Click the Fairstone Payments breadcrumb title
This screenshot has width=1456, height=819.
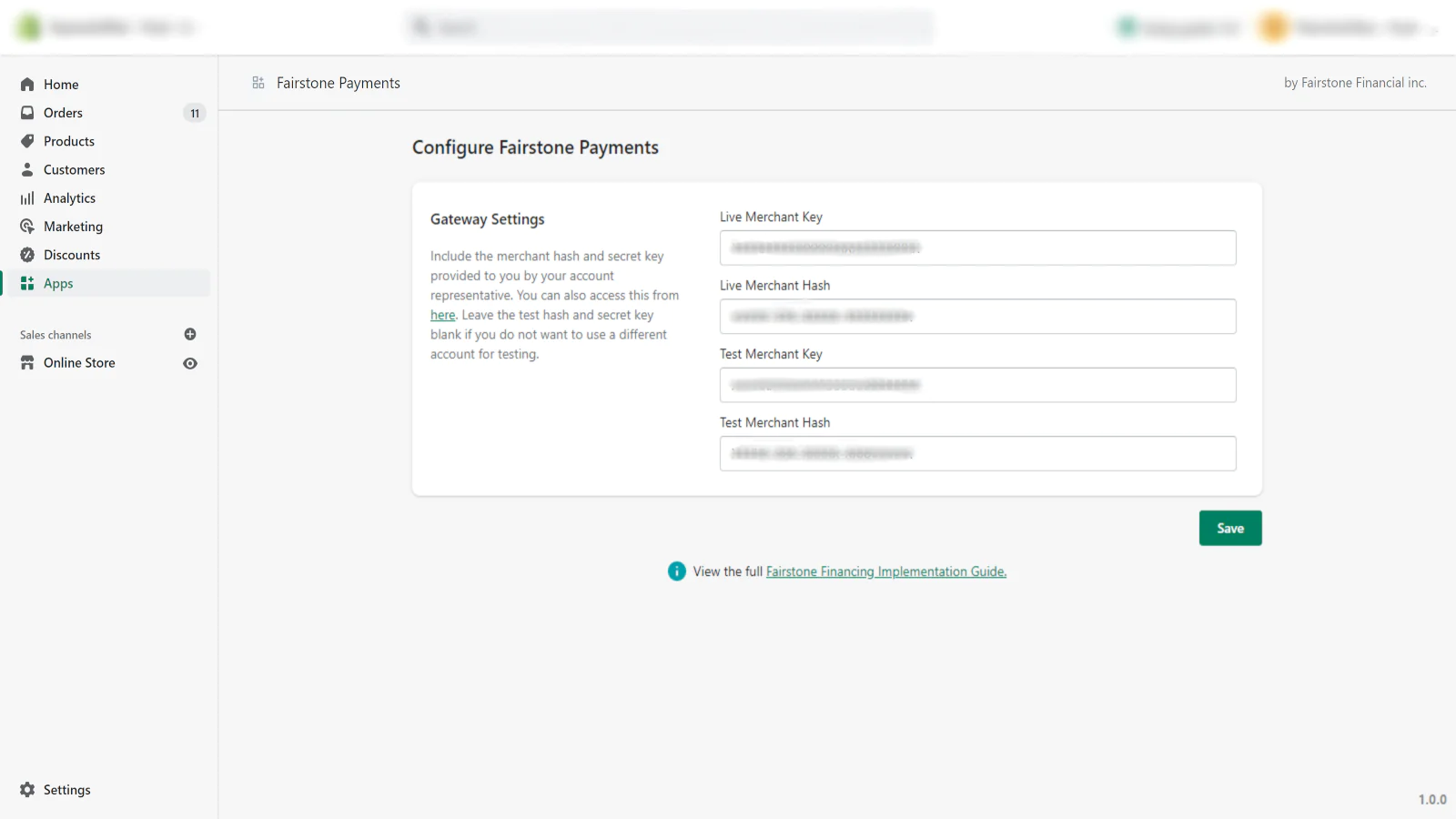(339, 83)
